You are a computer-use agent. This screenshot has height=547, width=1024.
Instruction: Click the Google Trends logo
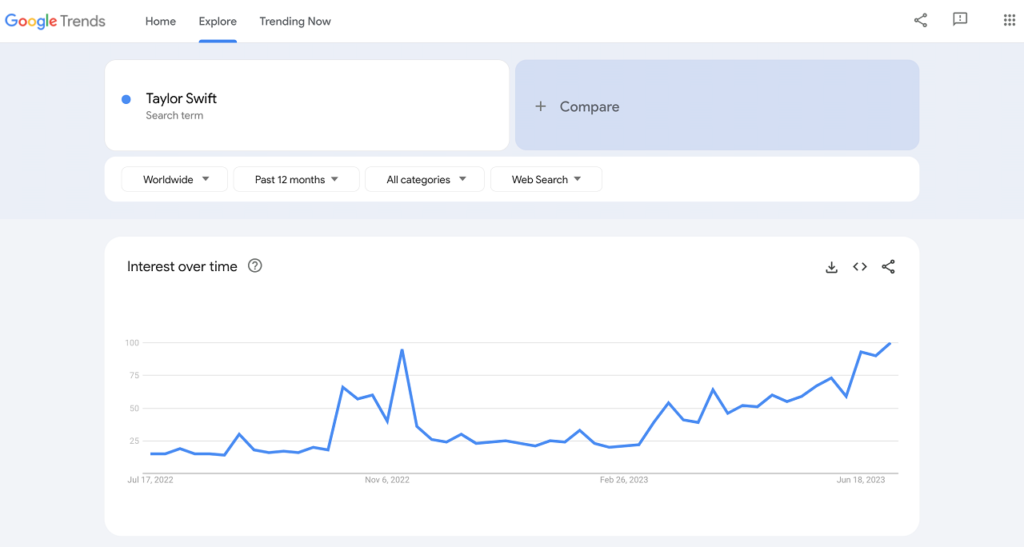(55, 21)
